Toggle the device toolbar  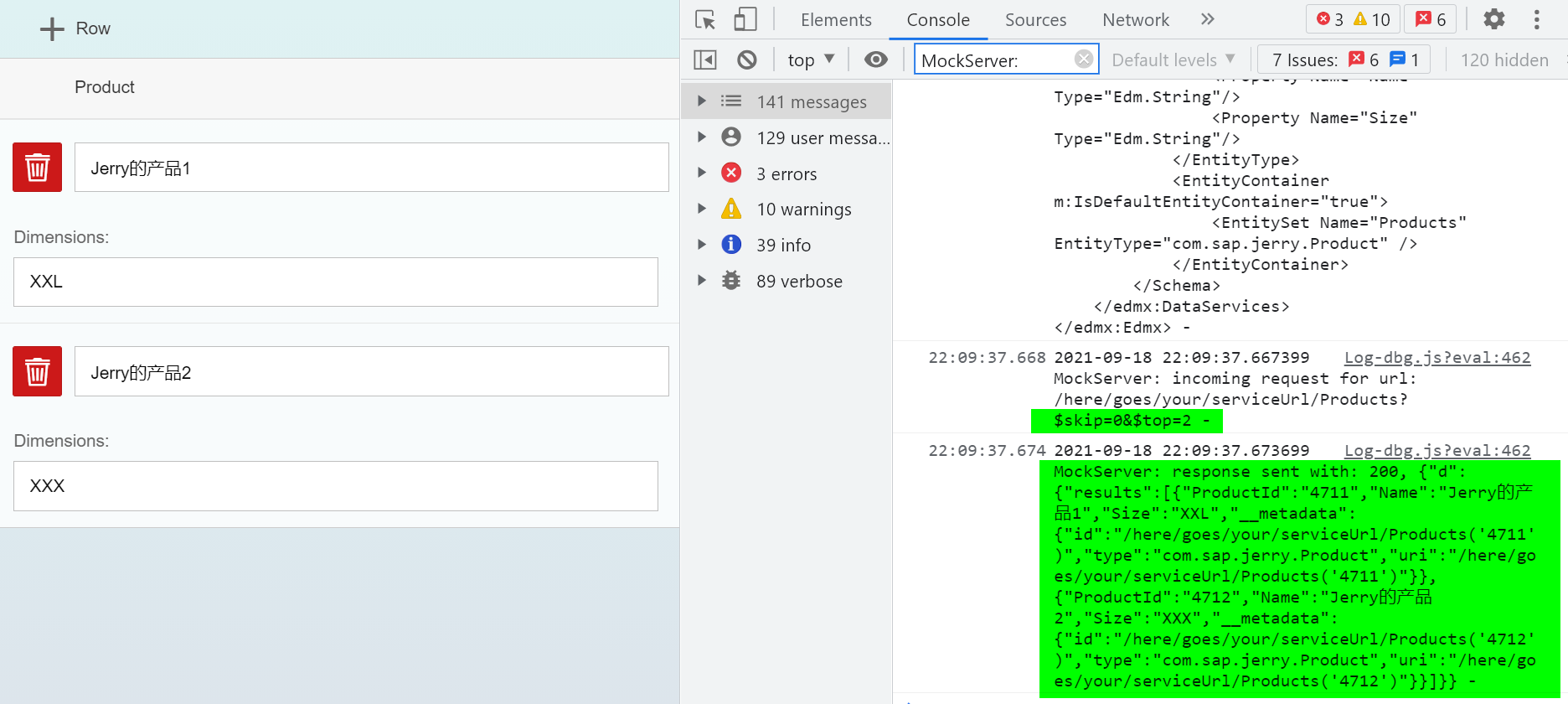pyautogui.click(x=745, y=19)
